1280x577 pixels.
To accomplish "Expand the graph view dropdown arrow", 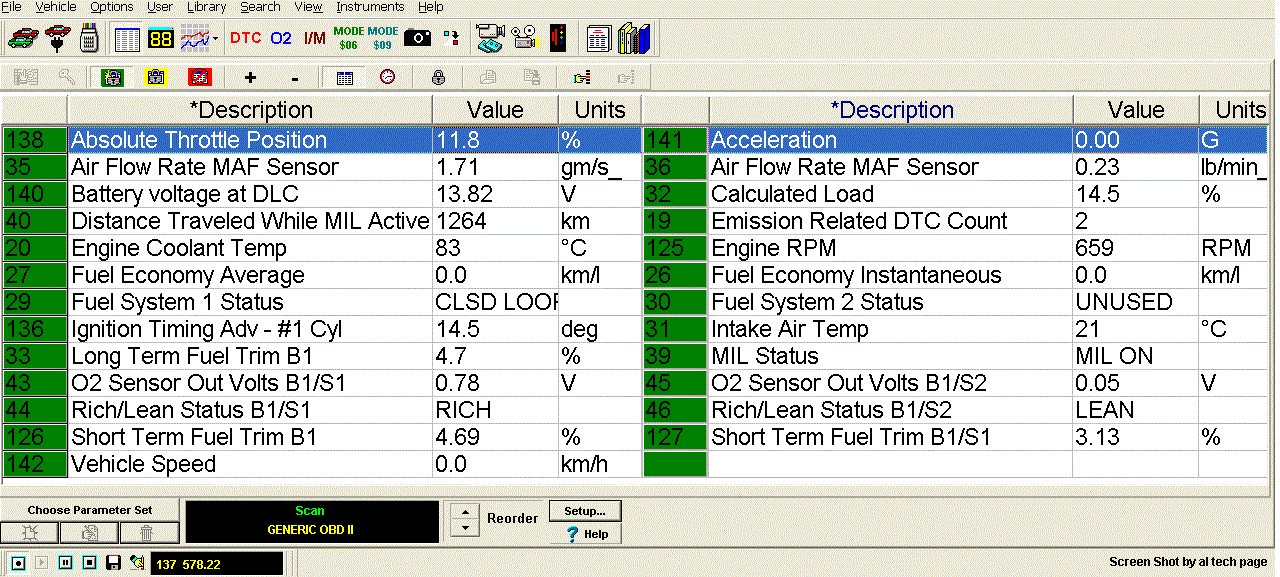I will point(215,40).
